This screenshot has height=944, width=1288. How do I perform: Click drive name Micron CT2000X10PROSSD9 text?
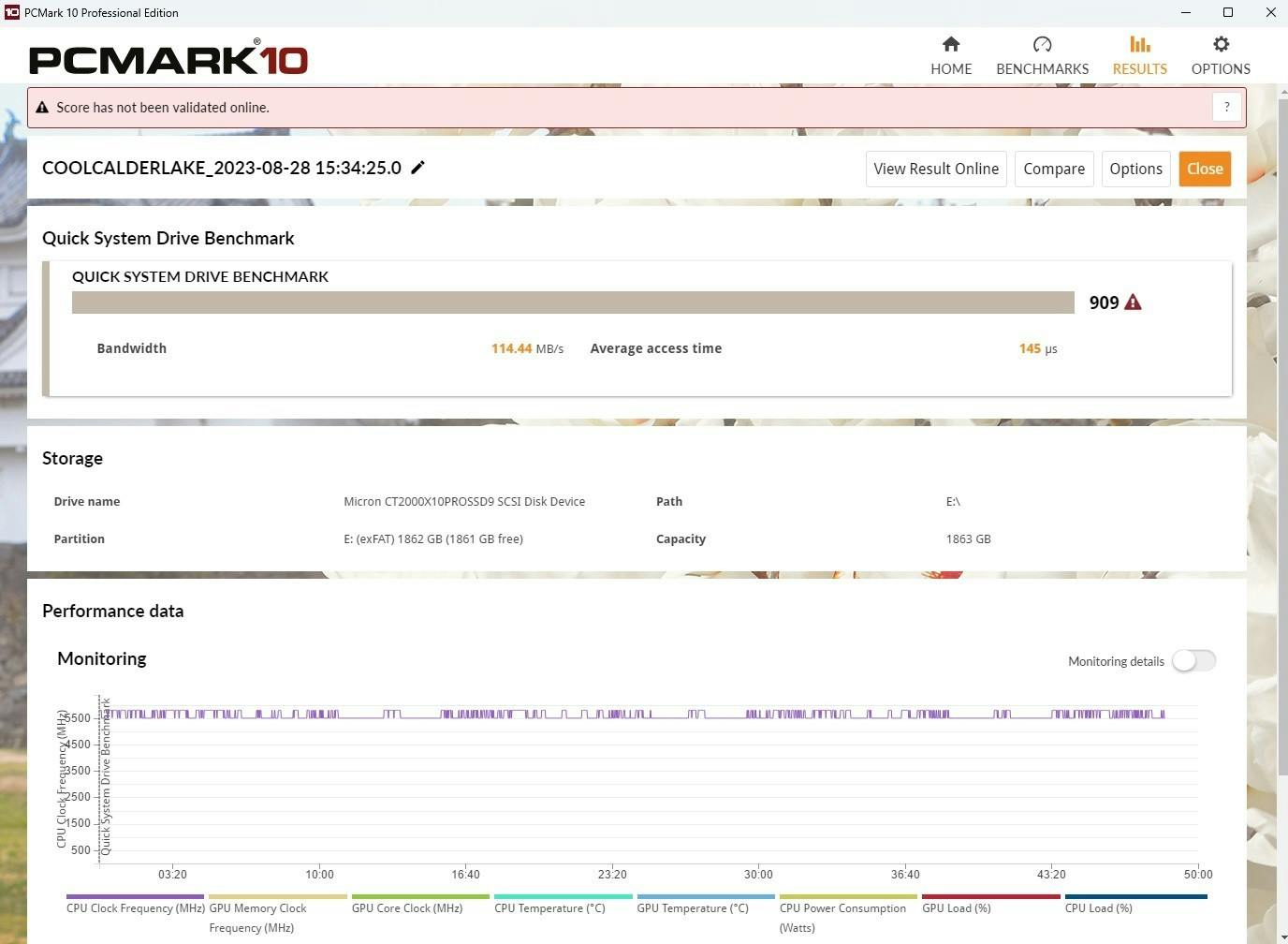(x=464, y=501)
